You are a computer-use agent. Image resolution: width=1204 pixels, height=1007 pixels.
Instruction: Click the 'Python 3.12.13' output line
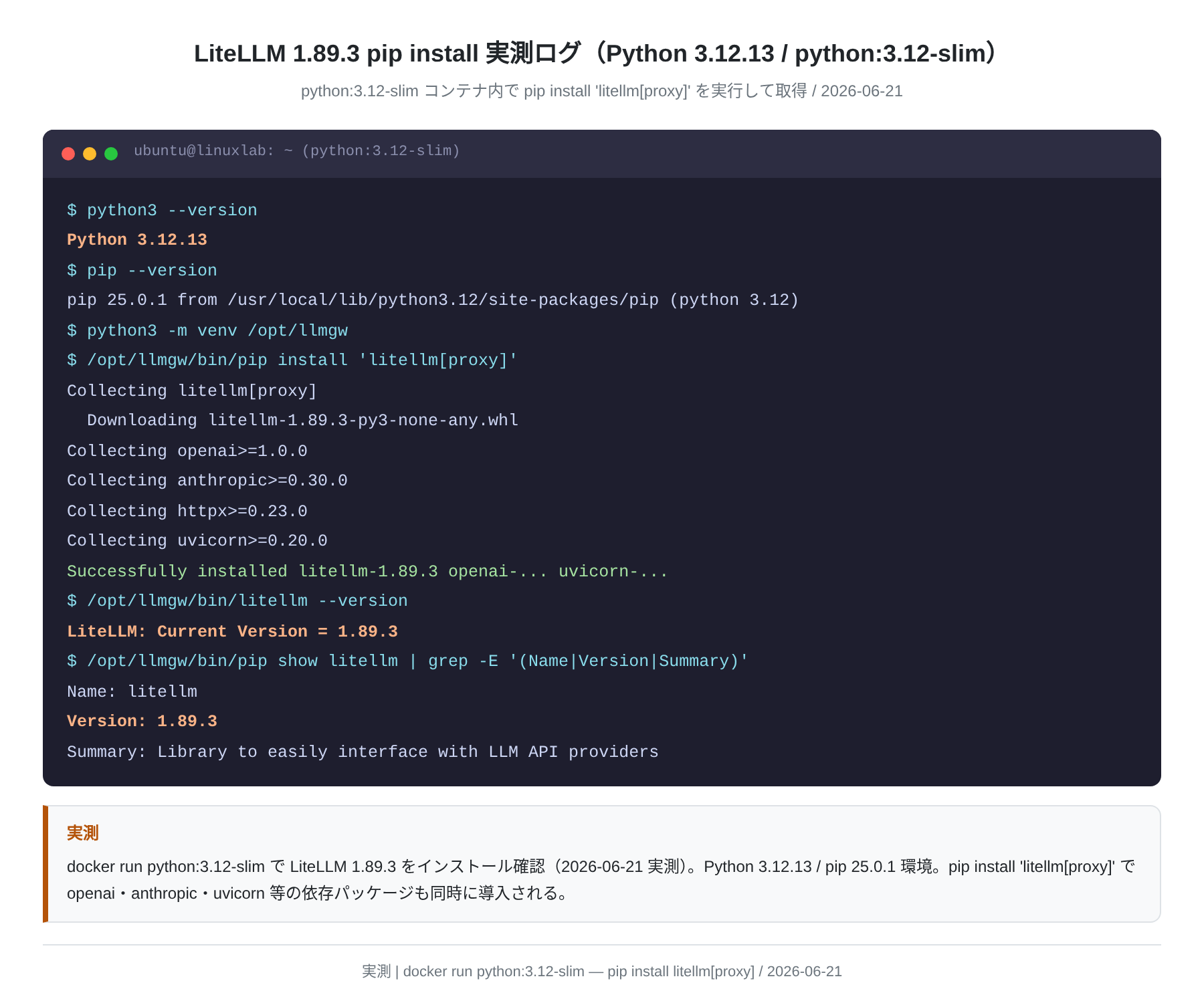[x=137, y=239]
